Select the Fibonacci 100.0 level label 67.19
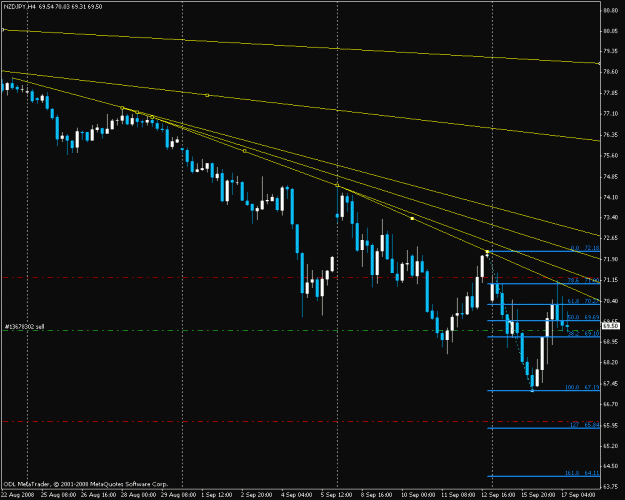This screenshot has height=500, width=625. (x=582, y=387)
